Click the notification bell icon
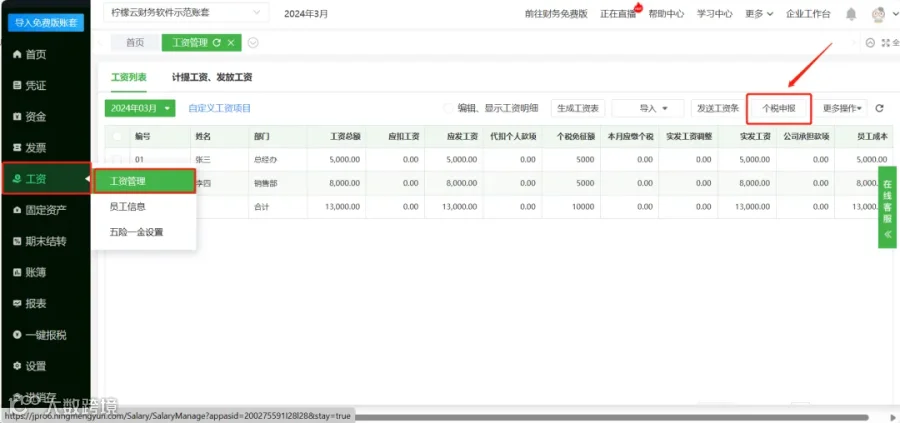This screenshot has width=900, height=423. [851, 14]
